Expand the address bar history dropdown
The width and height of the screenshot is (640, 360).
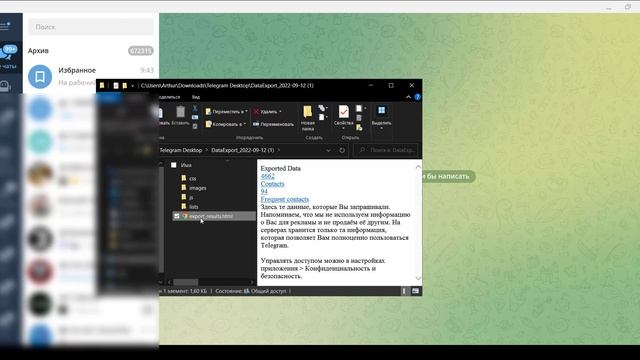pos(328,150)
